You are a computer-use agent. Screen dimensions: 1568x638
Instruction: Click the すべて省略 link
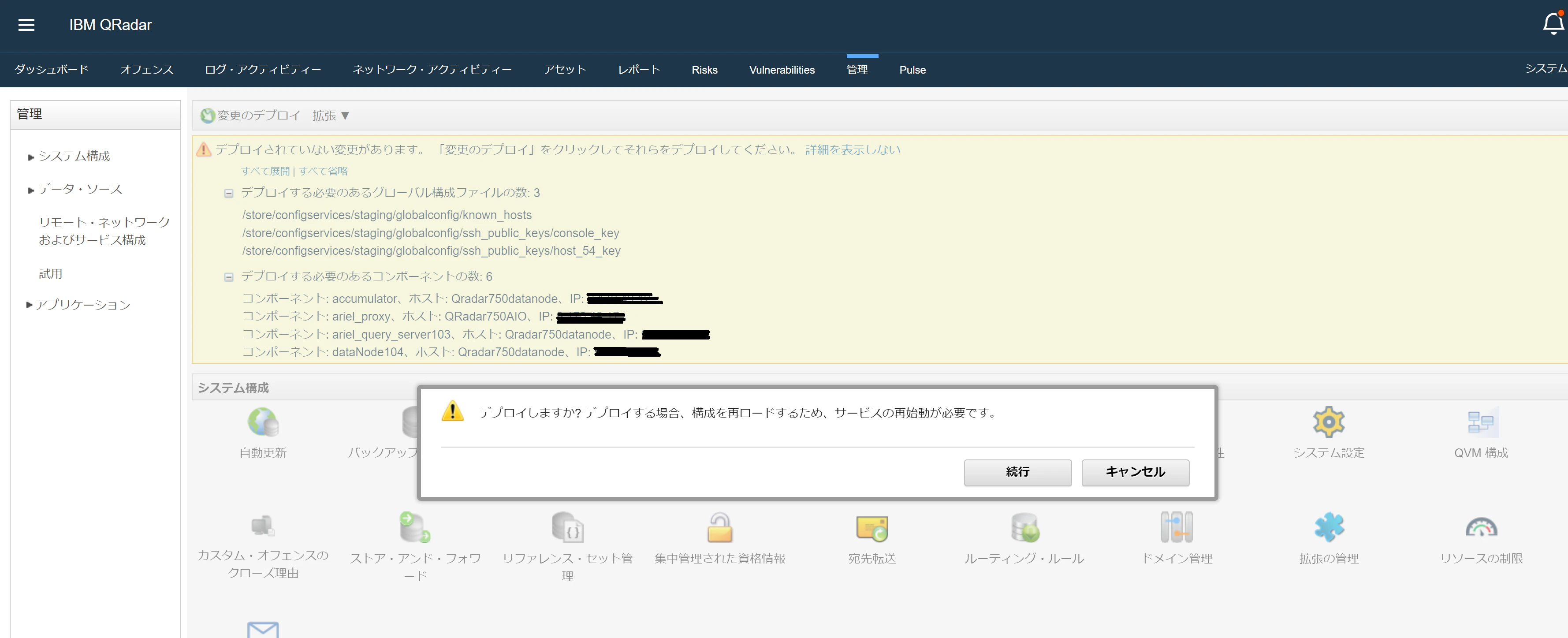[323, 171]
